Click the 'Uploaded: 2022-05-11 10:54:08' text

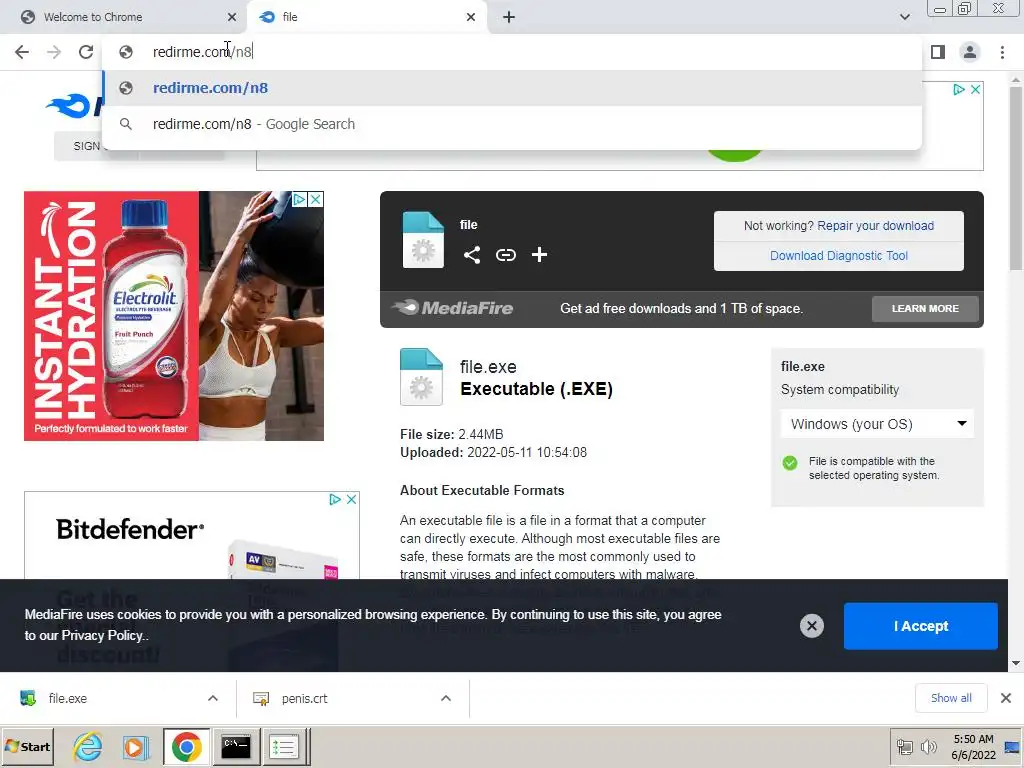click(493, 453)
